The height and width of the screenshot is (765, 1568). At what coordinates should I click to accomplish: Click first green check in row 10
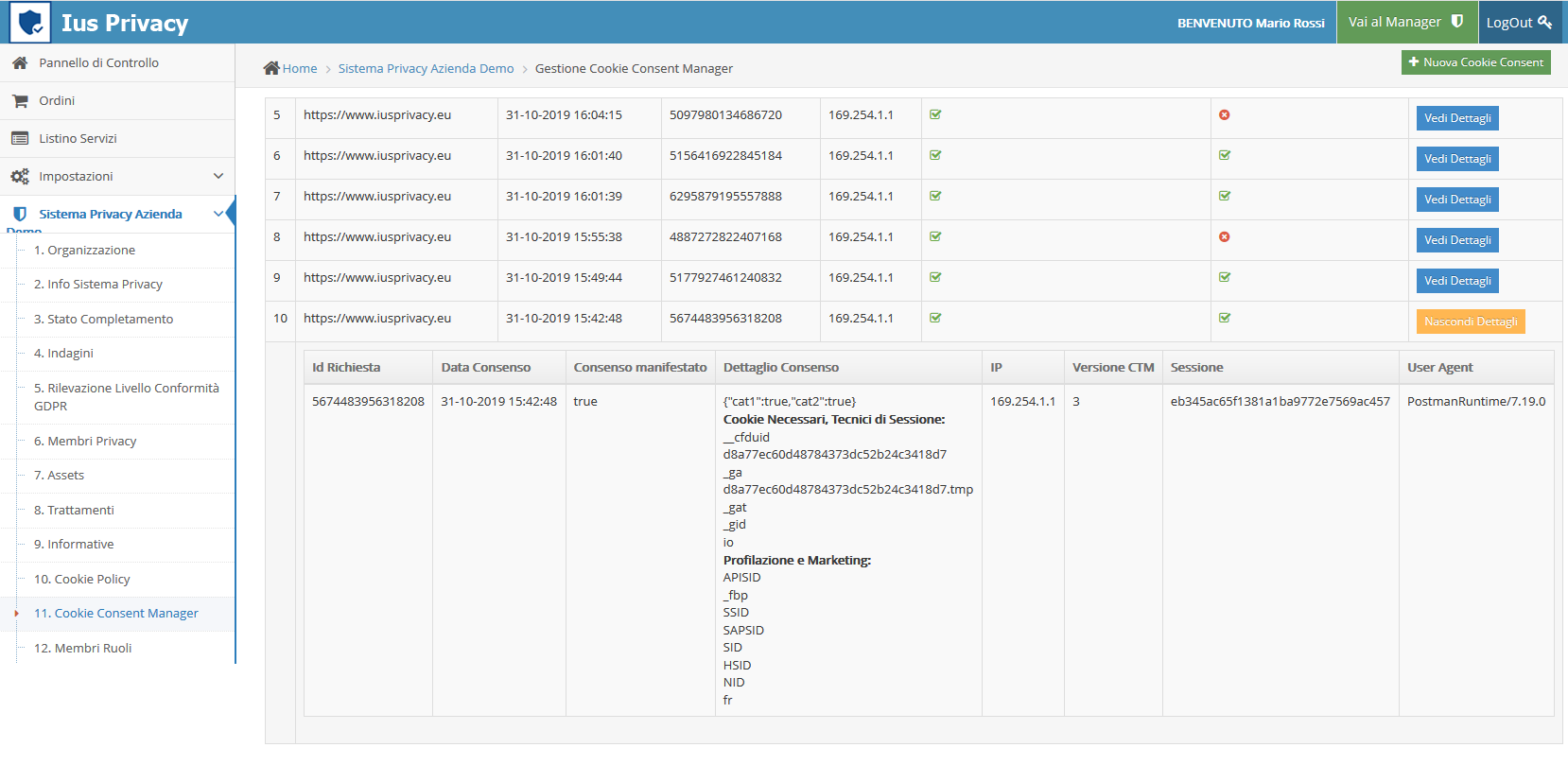pos(935,318)
